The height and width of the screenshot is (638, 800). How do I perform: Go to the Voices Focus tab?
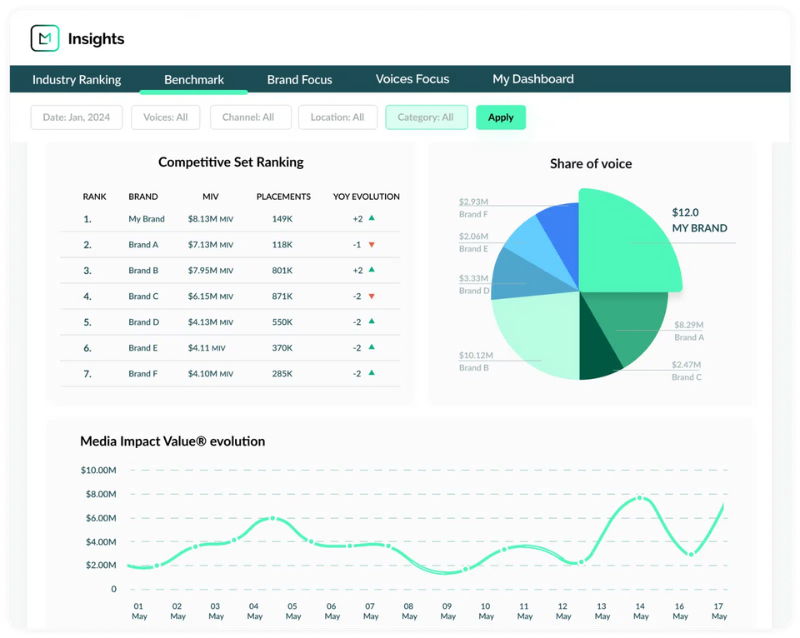[412, 79]
